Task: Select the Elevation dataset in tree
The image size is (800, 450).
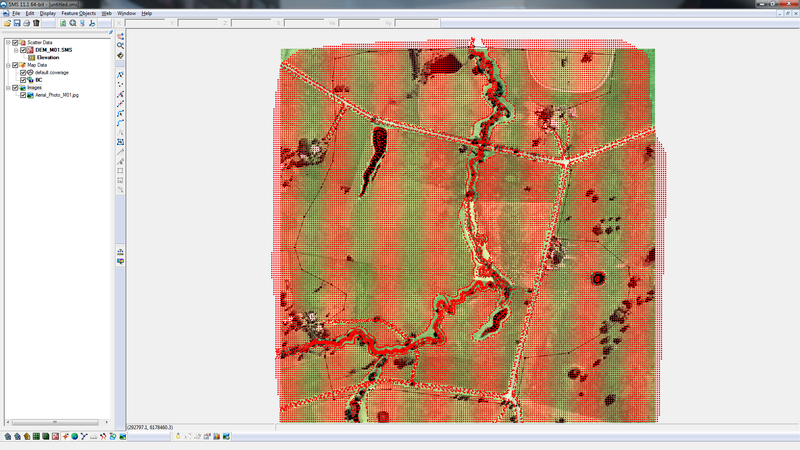Action: coord(50,57)
